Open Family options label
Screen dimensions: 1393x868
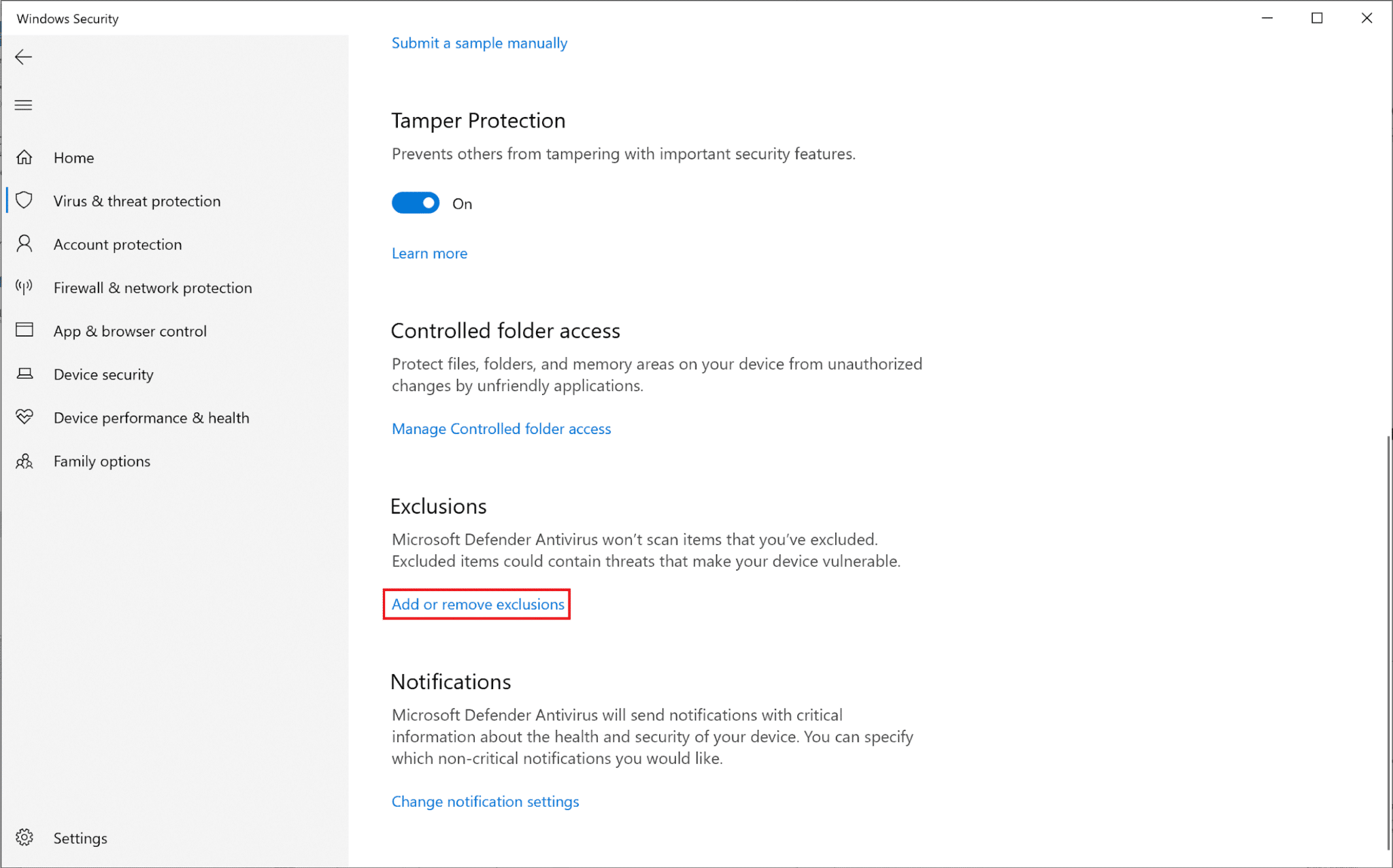(x=102, y=461)
